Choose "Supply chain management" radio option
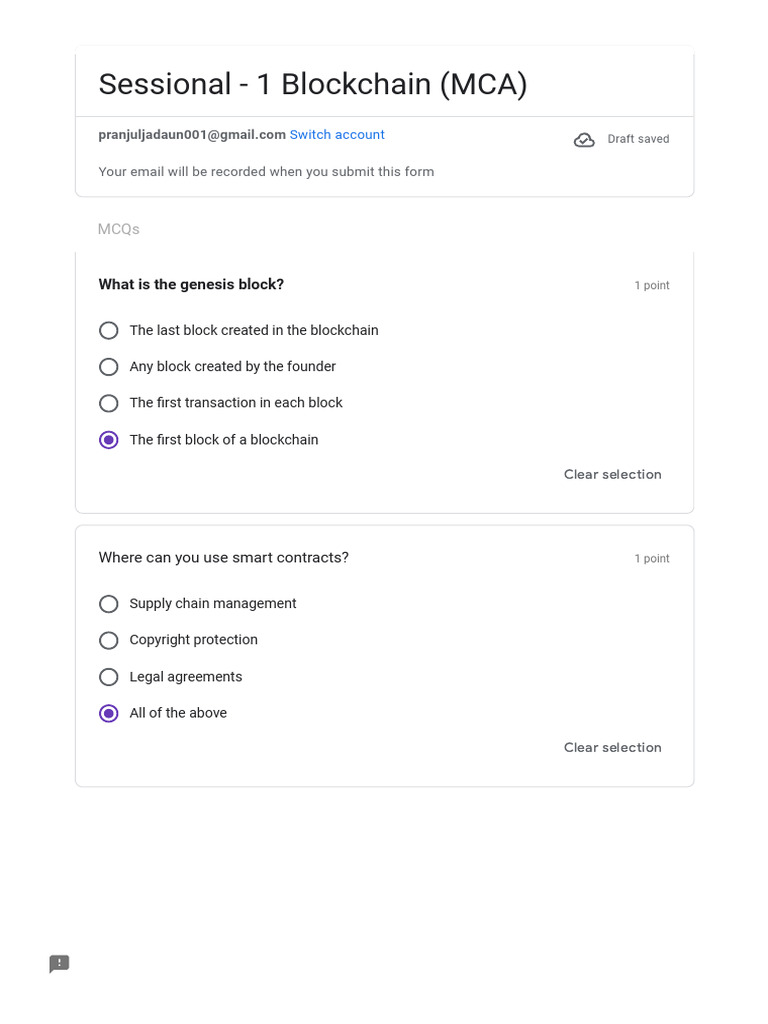The height and width of the screenshot is (1024, 768). 109,604
